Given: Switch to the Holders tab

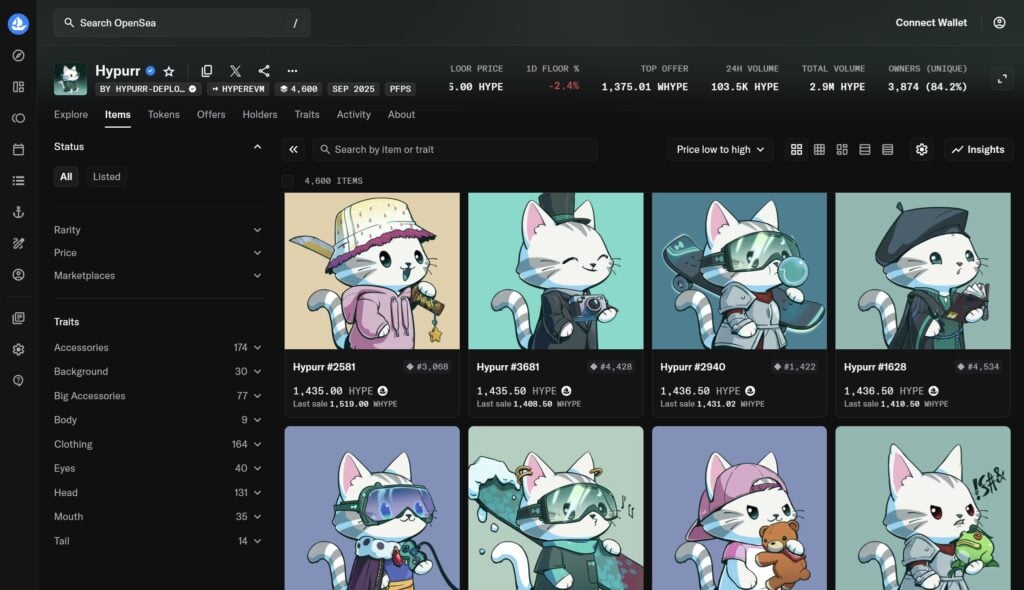Looking at the screenshot, I should [x=260, y=115].
